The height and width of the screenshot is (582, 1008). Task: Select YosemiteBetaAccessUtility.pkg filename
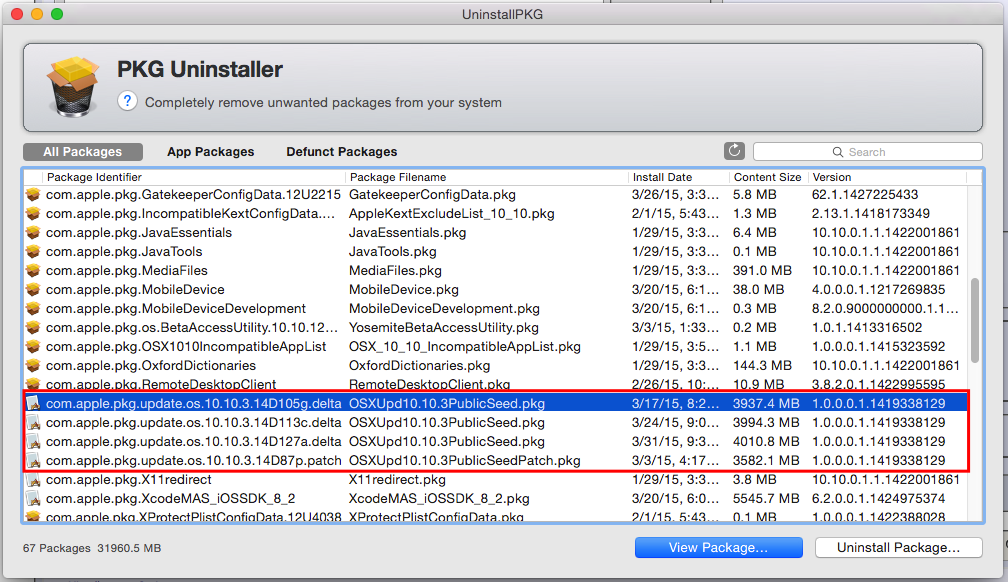pos(444,327)
